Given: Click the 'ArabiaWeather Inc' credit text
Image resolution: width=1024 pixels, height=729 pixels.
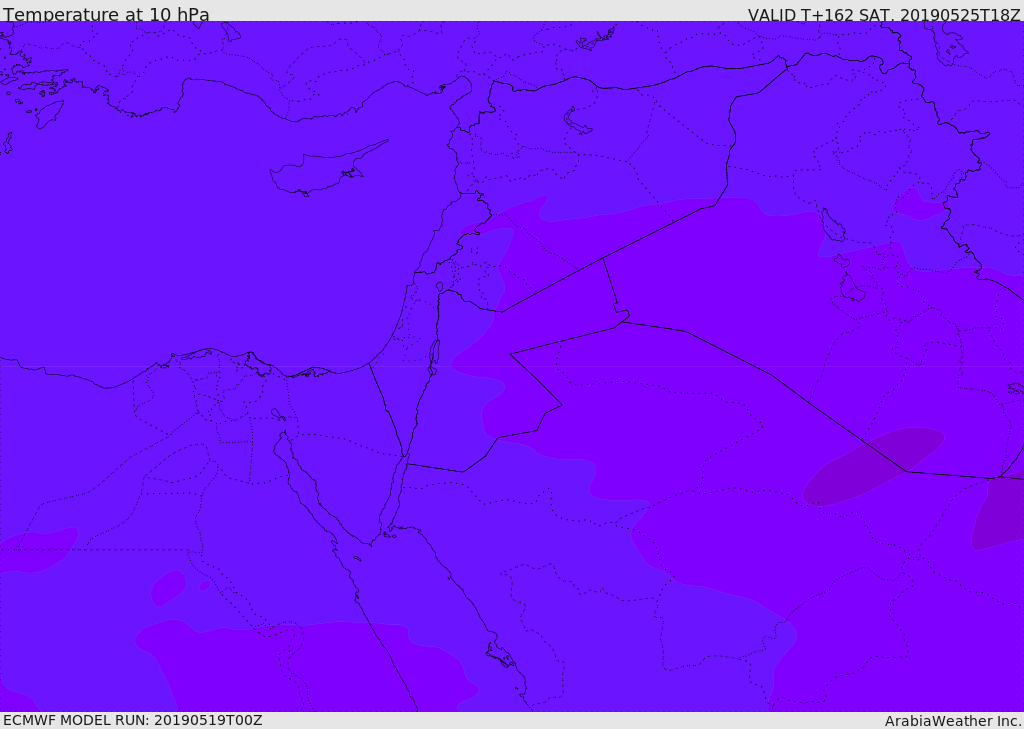Looking at the screenshot, I should (954, 721).
